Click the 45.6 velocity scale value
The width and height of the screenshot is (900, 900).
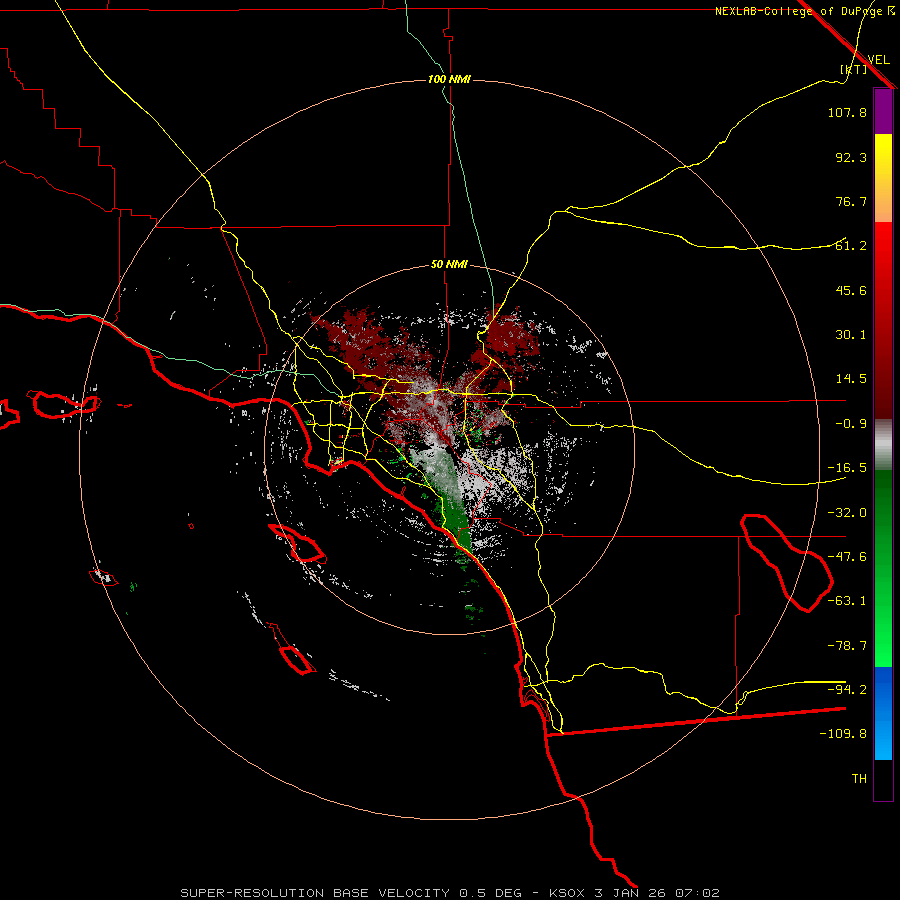[x=851, y=290]
